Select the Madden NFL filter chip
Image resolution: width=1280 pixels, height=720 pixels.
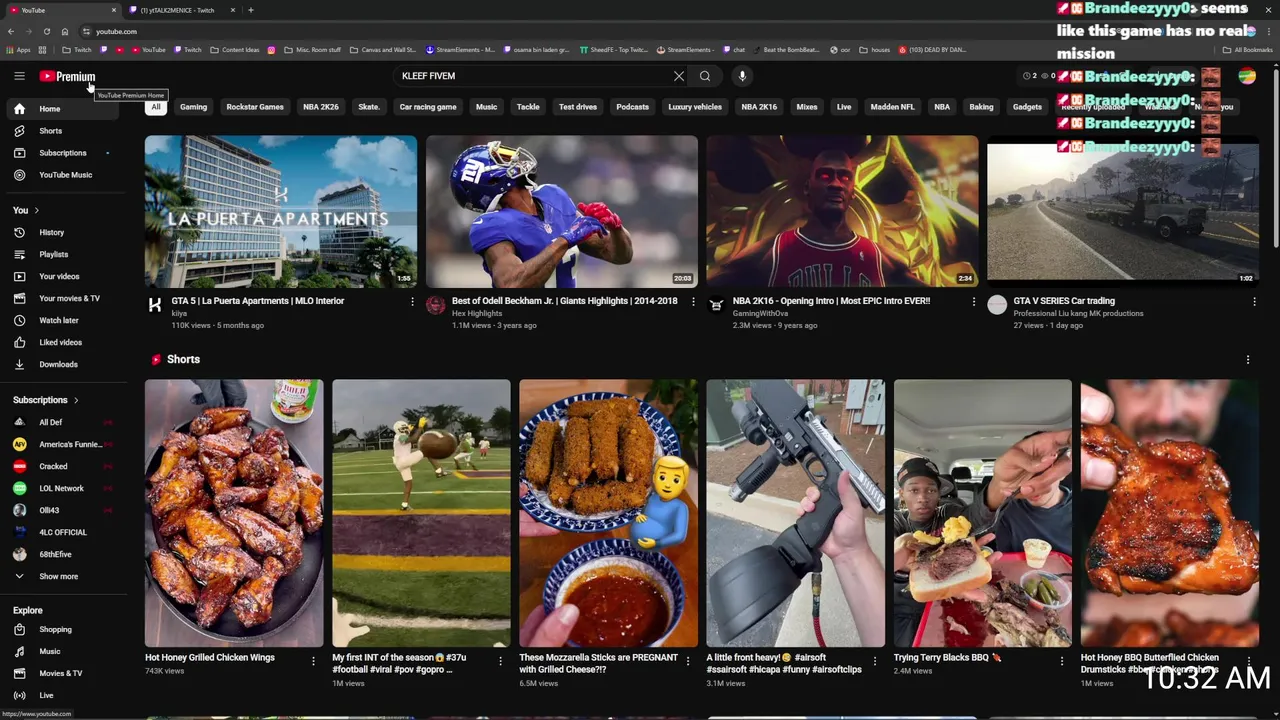[x=892, y=107]
